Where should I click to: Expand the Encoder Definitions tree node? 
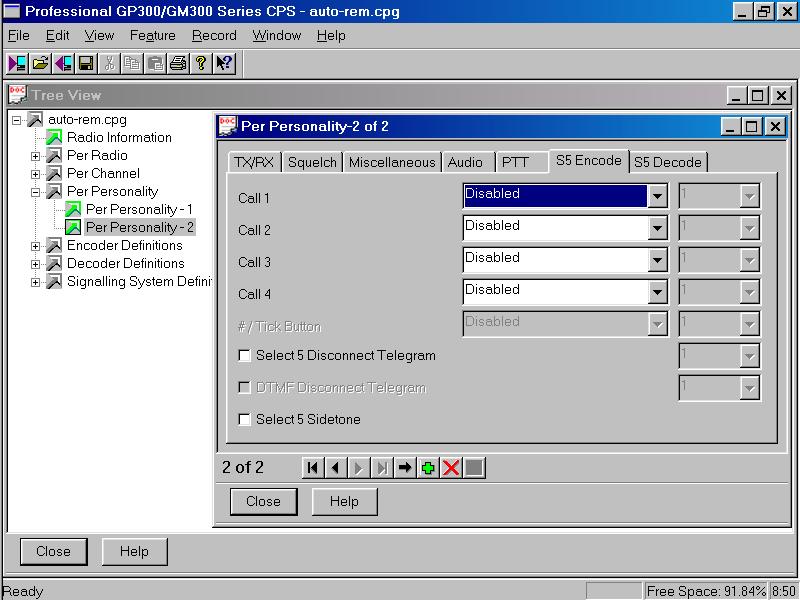pyautogui.click(x=35, y=246)
